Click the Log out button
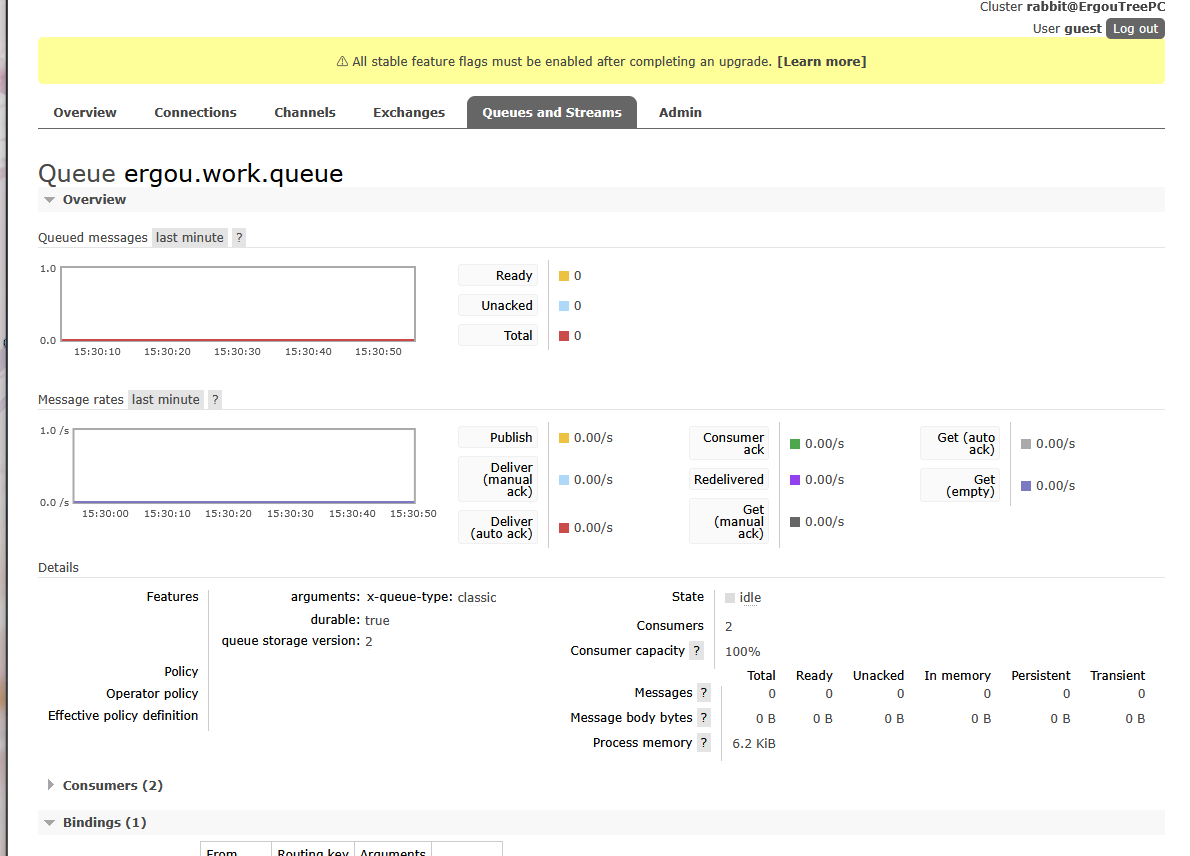The height and width of the screenshot is (856, 1190). tap(1135, 29)
